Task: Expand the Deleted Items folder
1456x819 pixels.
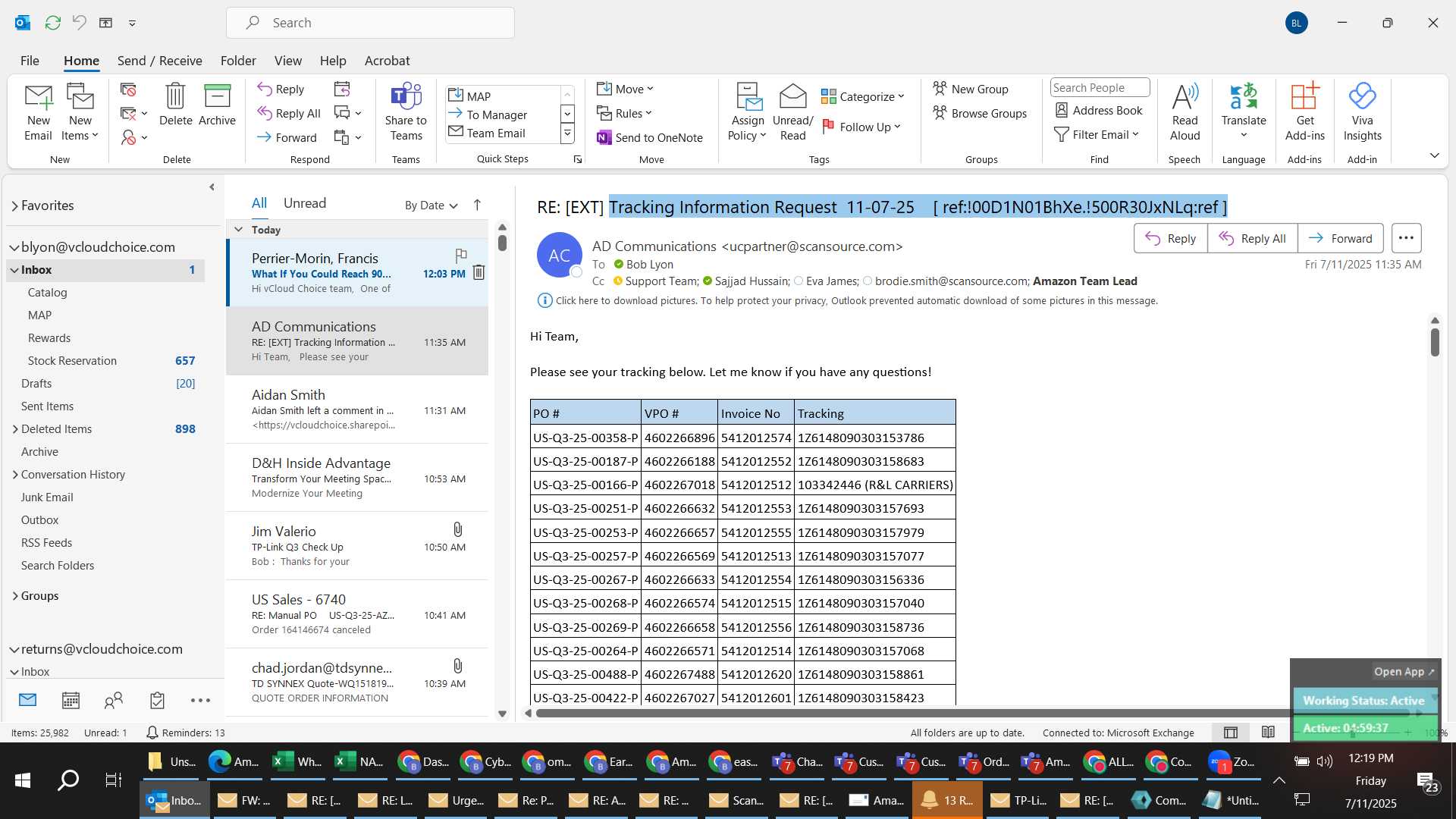Action: coord(14,429)
